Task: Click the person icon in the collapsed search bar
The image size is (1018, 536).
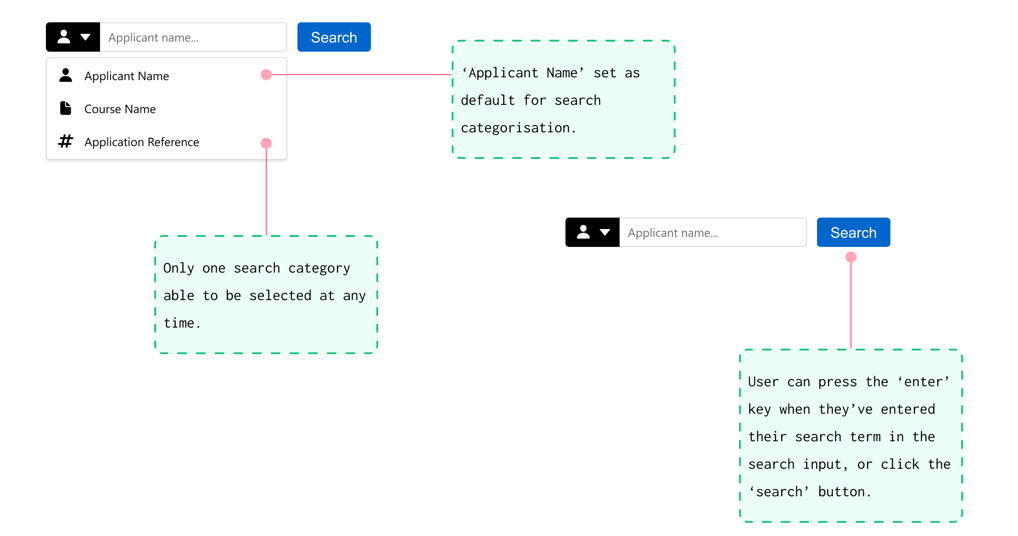Action: click(583, 232)
